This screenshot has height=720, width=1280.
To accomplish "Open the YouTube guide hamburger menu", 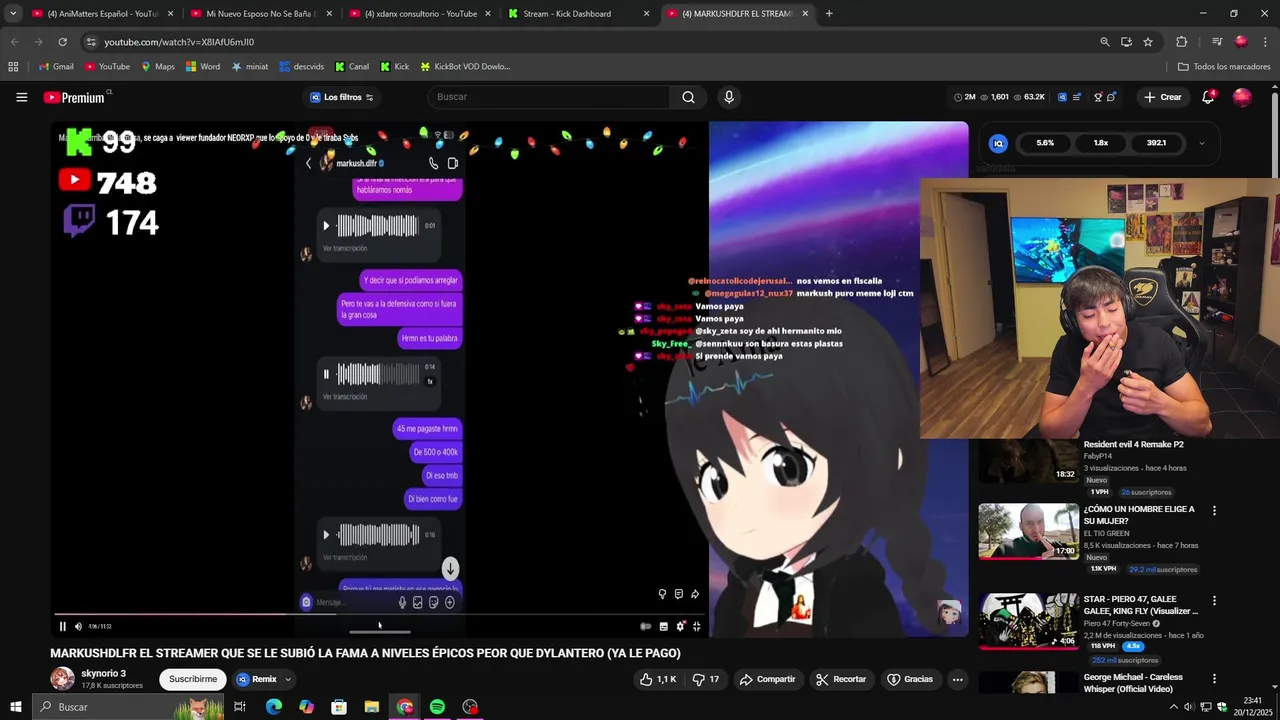I will click(21, 97).
